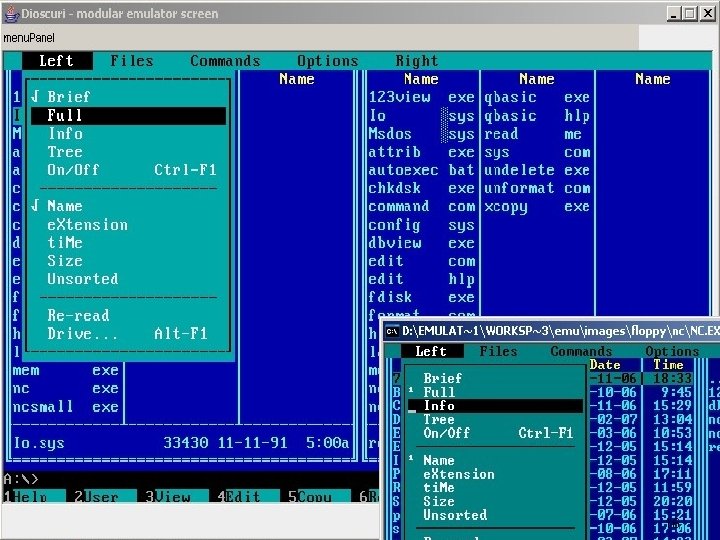Choose Info panel in Dioscuri Left menu
This screenshot has width=720, height=540.
pyautogui.click(x=129, y=134)
